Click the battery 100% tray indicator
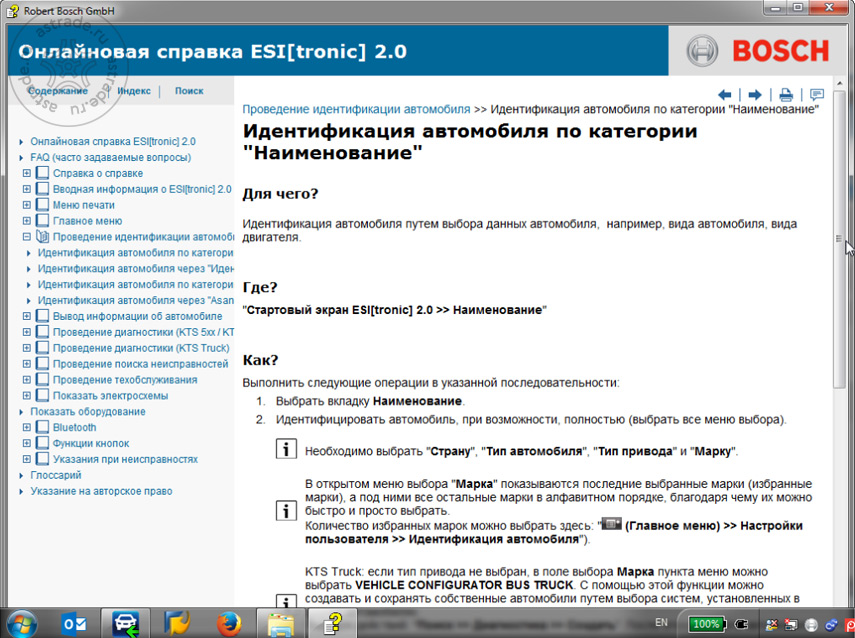855x638 pixels. pyautogui.click(x=706, y=624)
